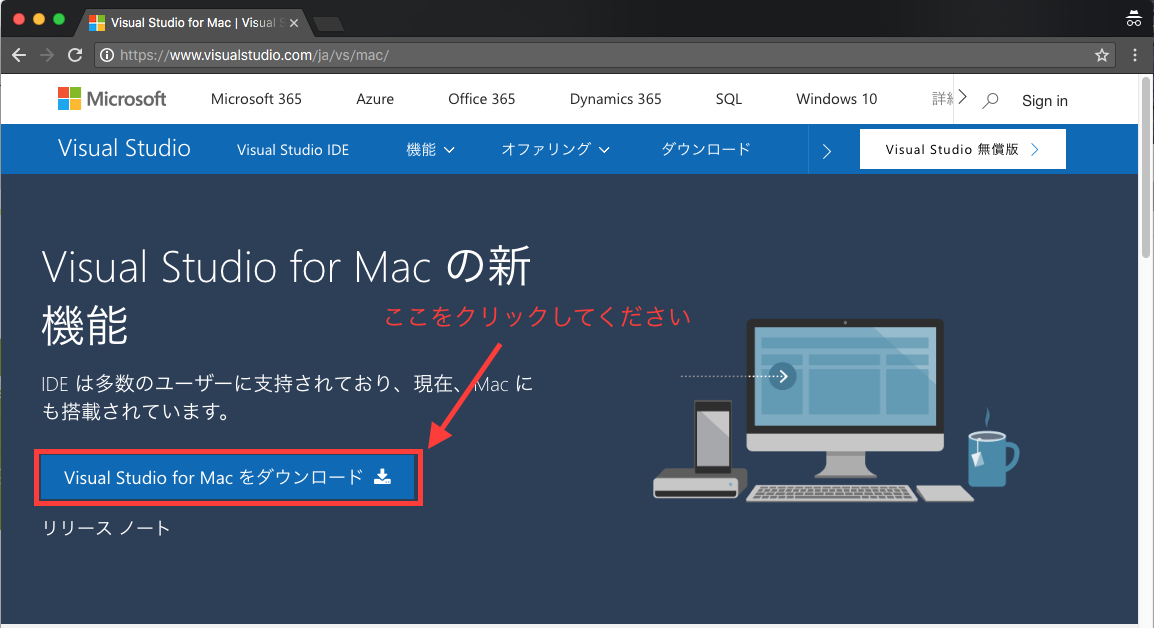Image resolution: width=1154 pixels, height=628 pixels.
Task: Click the Visual Studio 無償版 button
Action: tap(962, 150)
